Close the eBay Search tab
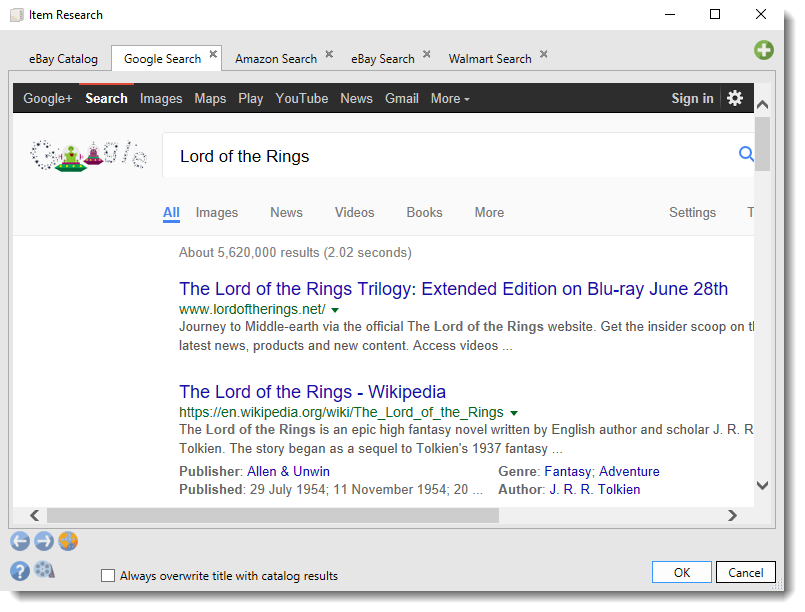The width and height of the screenshot is (805, 612). 427,53
